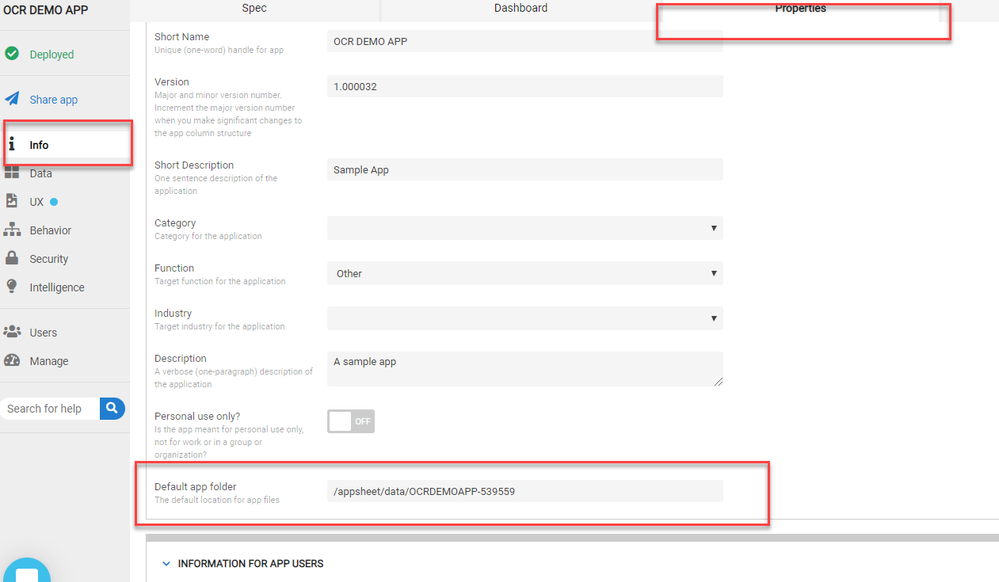
Task: Click the green Deployed checkmark icon
Action: click(12, 54)
